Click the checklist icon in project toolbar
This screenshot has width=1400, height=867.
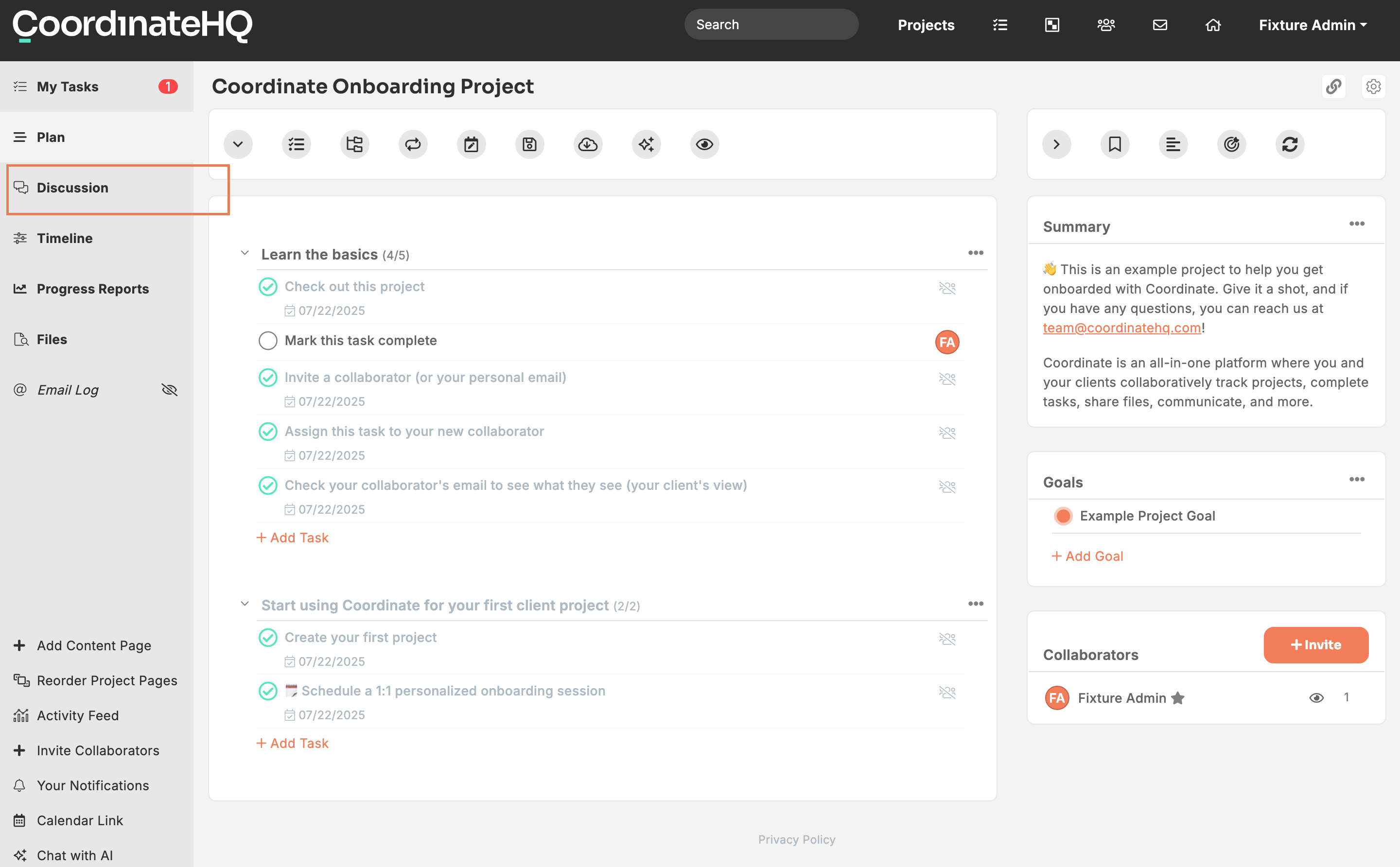pos(297,144)
